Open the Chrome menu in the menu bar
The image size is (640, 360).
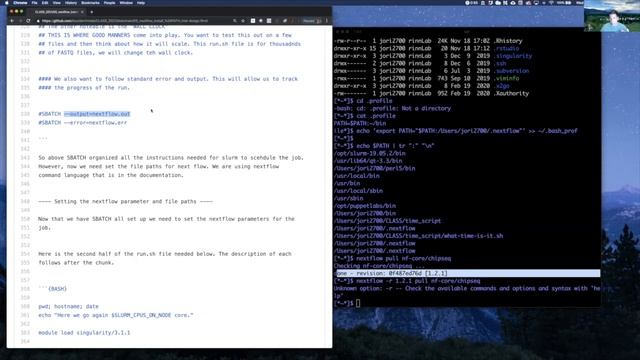point(20,2)
